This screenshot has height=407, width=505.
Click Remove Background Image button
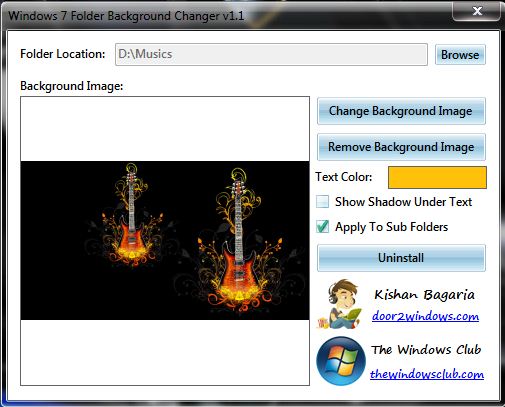pos(401,147)
